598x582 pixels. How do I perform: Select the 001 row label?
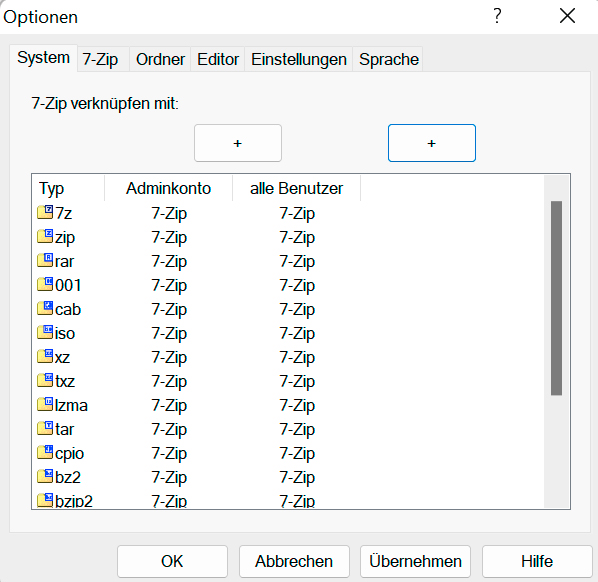coord(68,285)
